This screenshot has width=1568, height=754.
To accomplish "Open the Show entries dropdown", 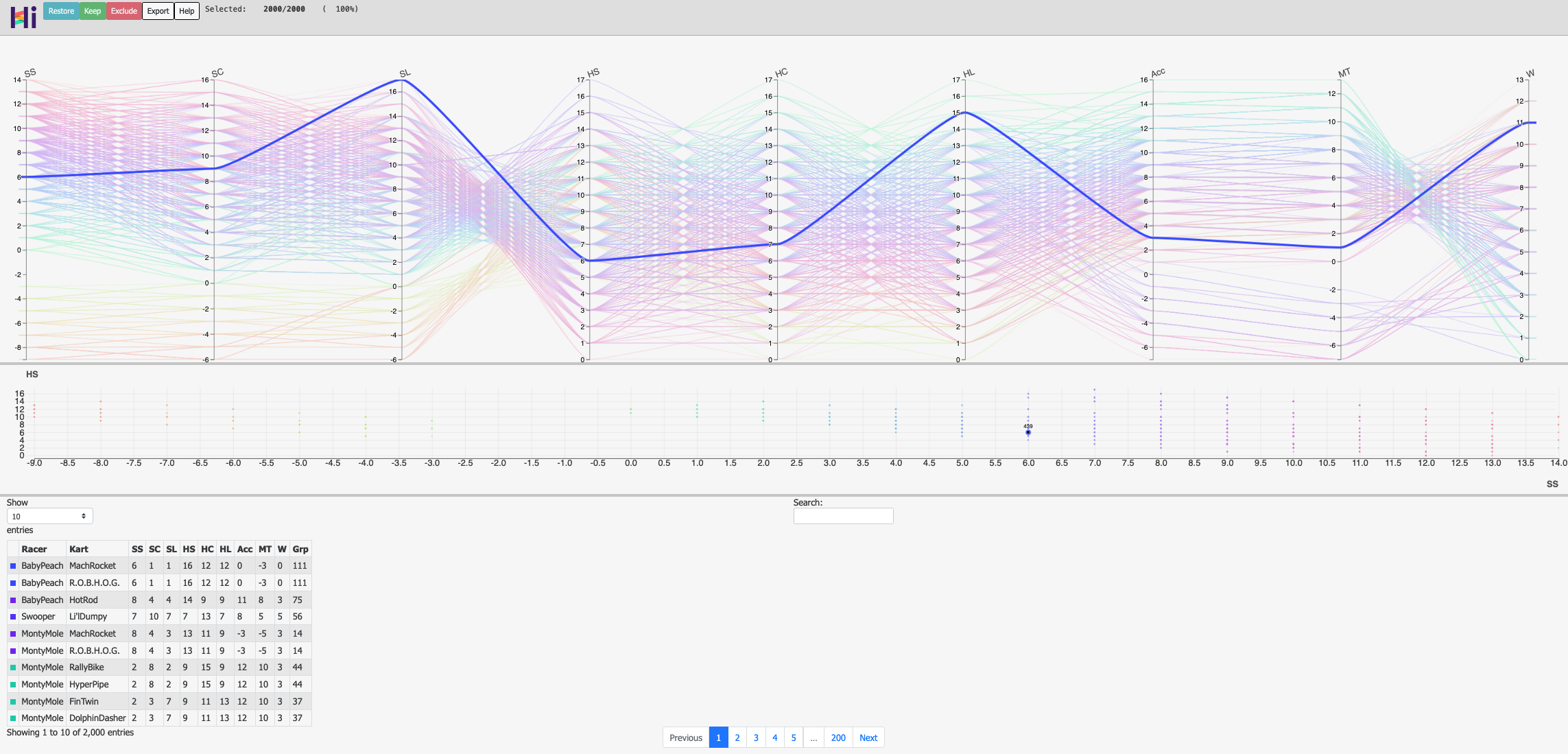I will click(49, 516).
